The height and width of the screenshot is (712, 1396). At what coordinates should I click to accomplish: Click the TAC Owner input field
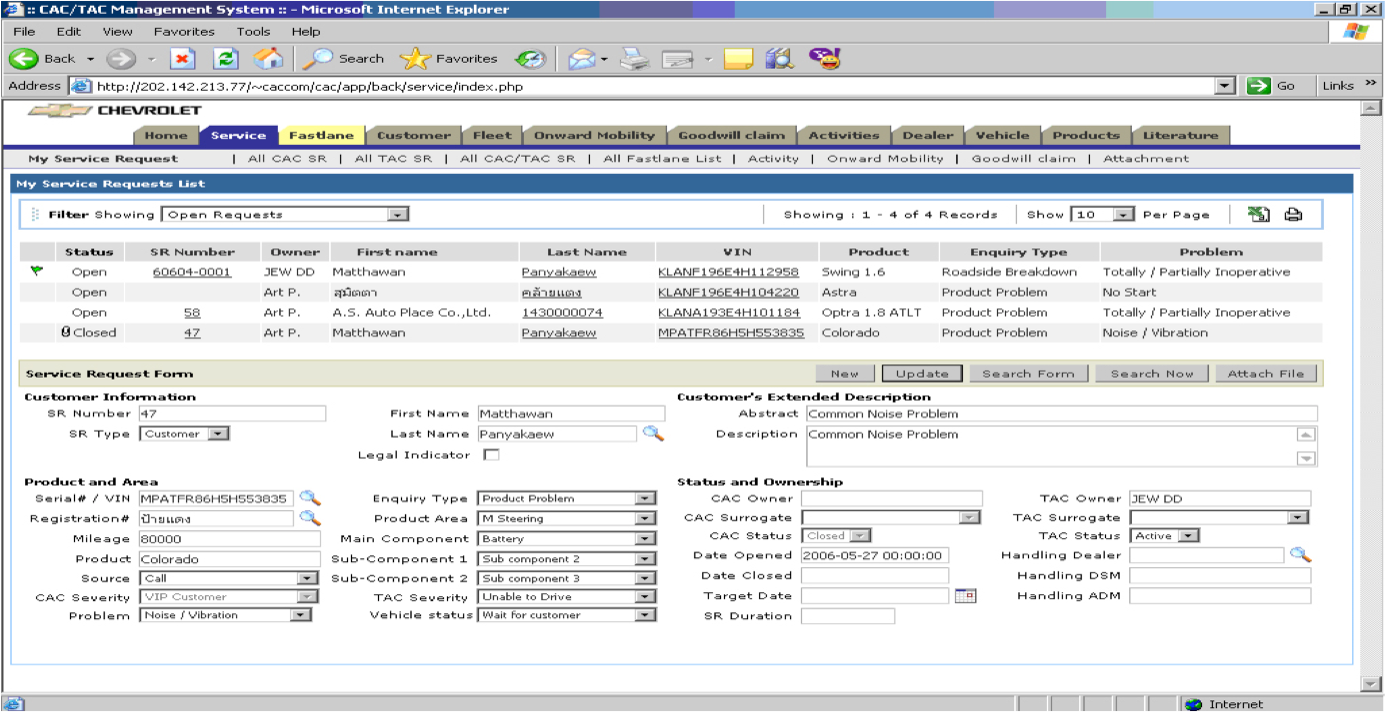pos(1220,498)
